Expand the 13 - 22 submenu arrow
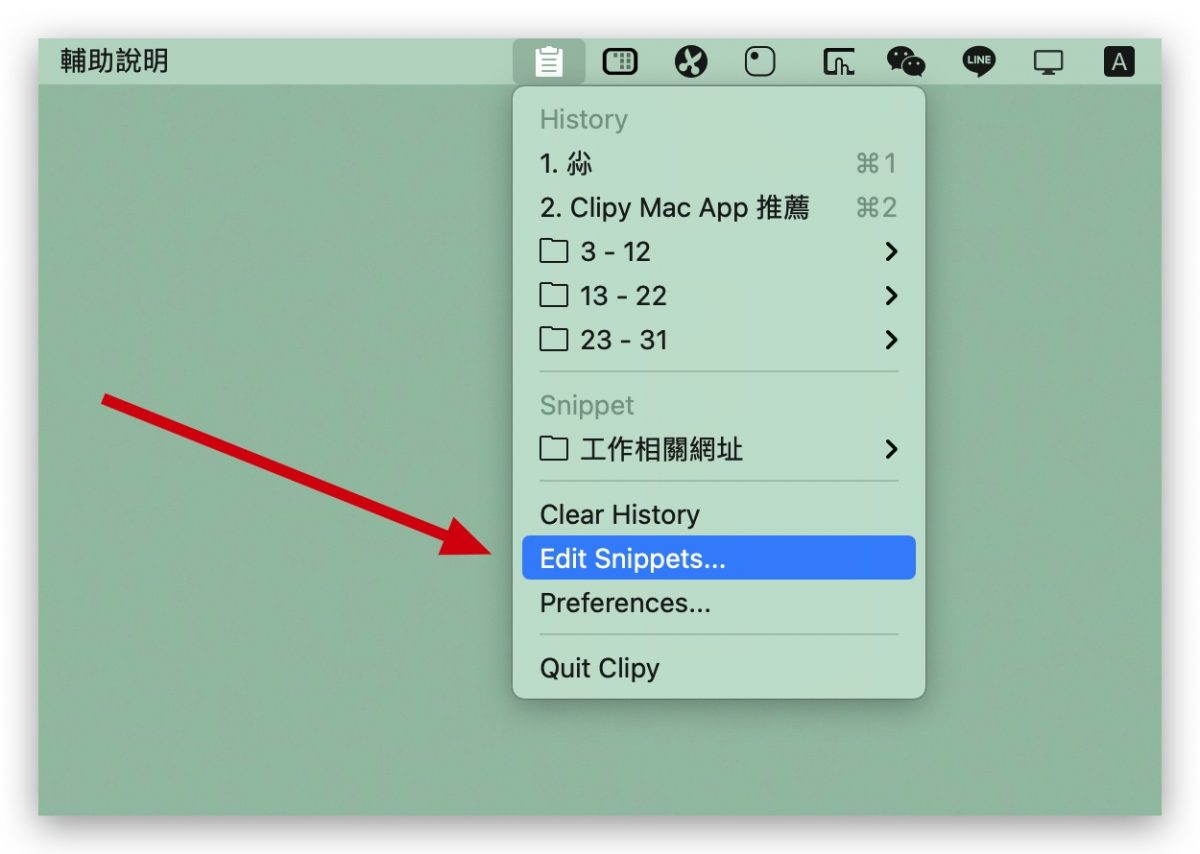The image size is (1200, 854). pos(891,296)
